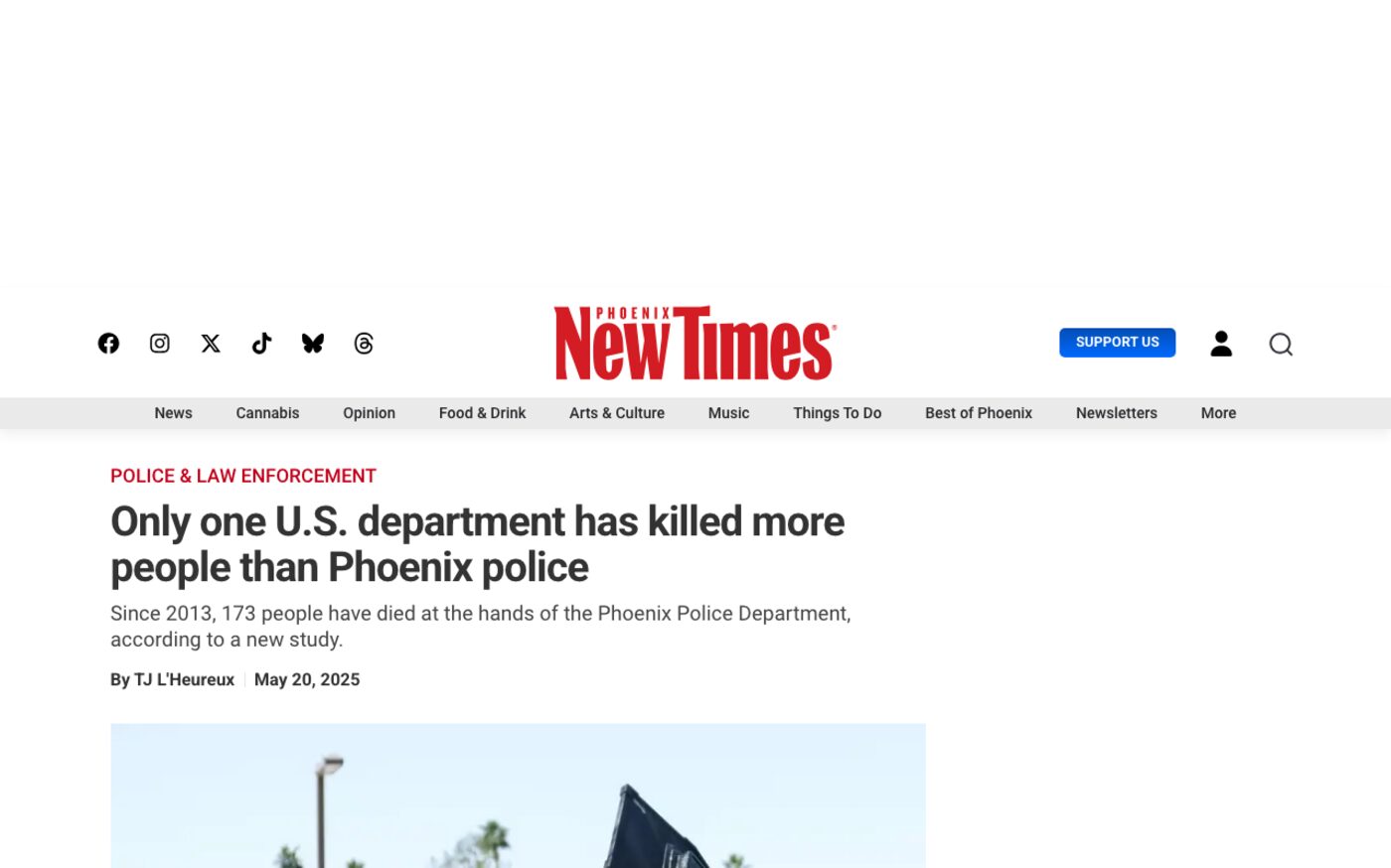Expand the More navigation menu

click(x=1218, y=413)
